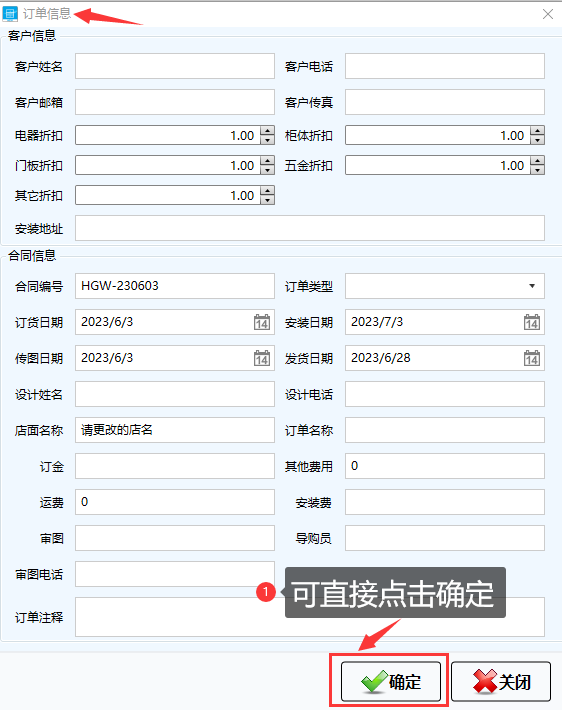562x710 pixels.
Task: Open calendar picker for 发货日期
Action: coord(532,358)
